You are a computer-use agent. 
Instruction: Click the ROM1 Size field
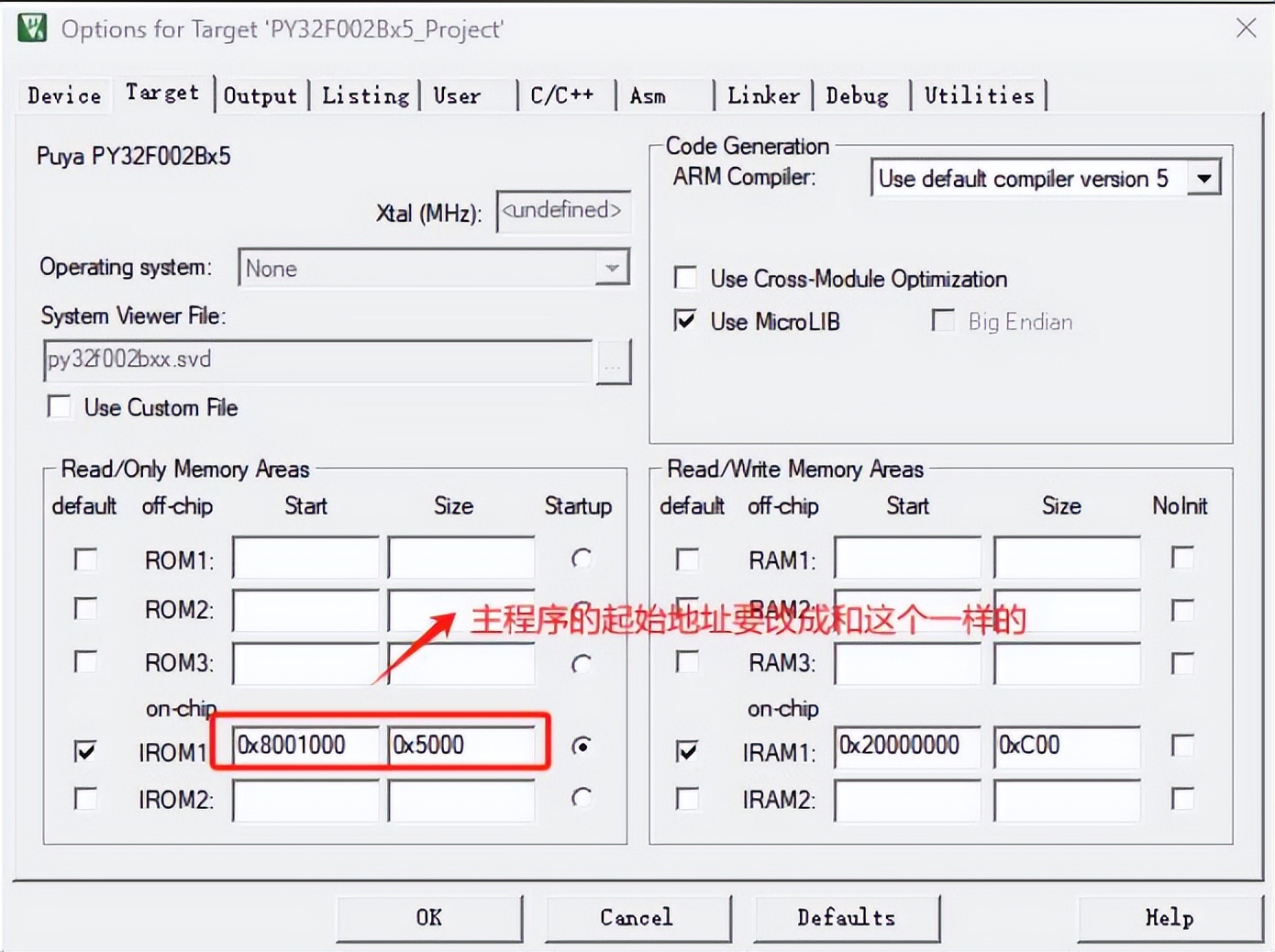click(x=461, y=559)
